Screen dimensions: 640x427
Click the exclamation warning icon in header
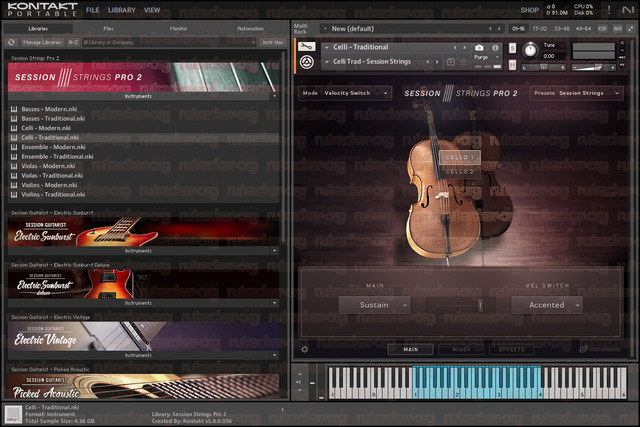tap(609, 10)
